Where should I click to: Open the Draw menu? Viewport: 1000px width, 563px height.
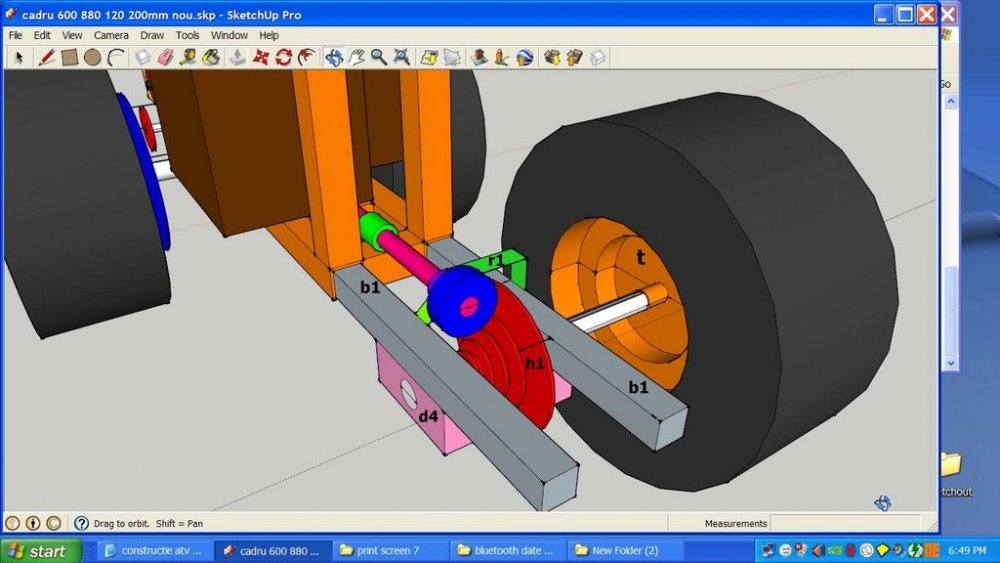click(x=152, y=36)
